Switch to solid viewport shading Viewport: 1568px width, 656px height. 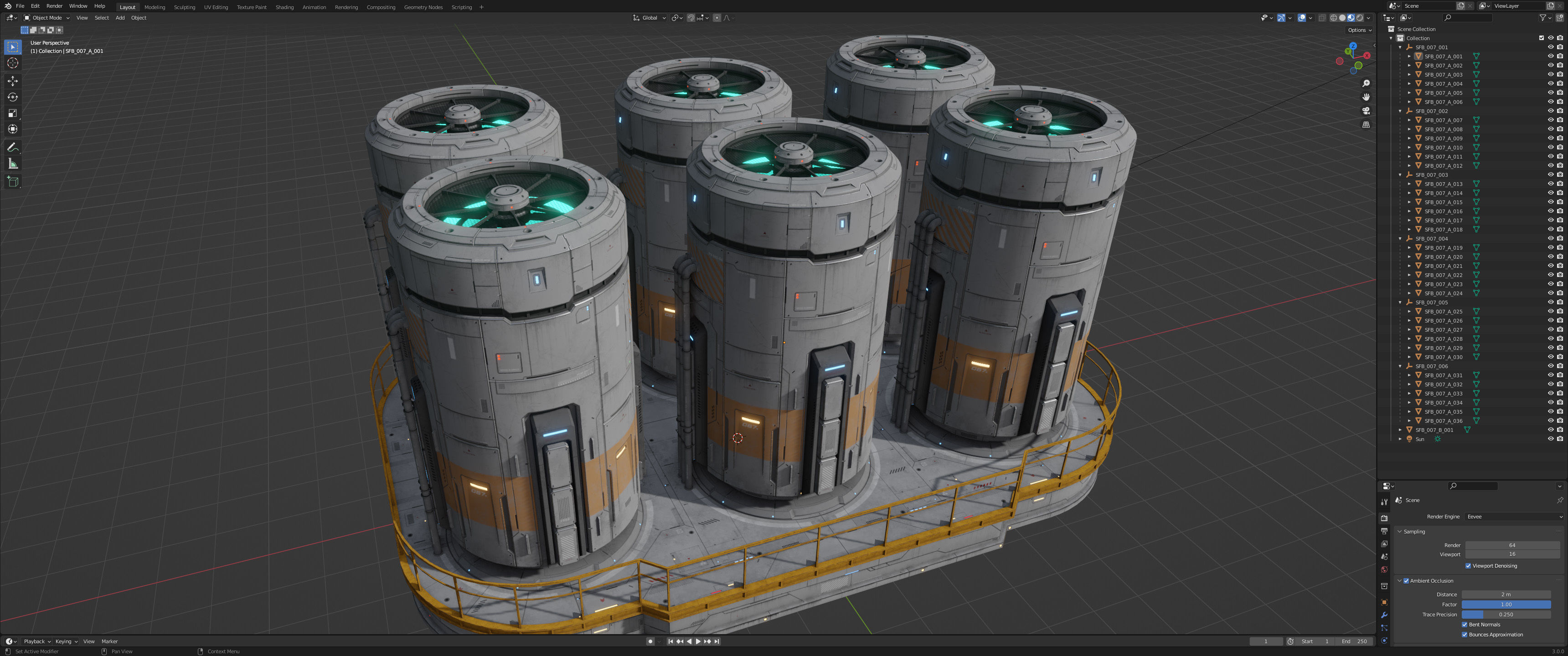click(x=1342, y=18)
